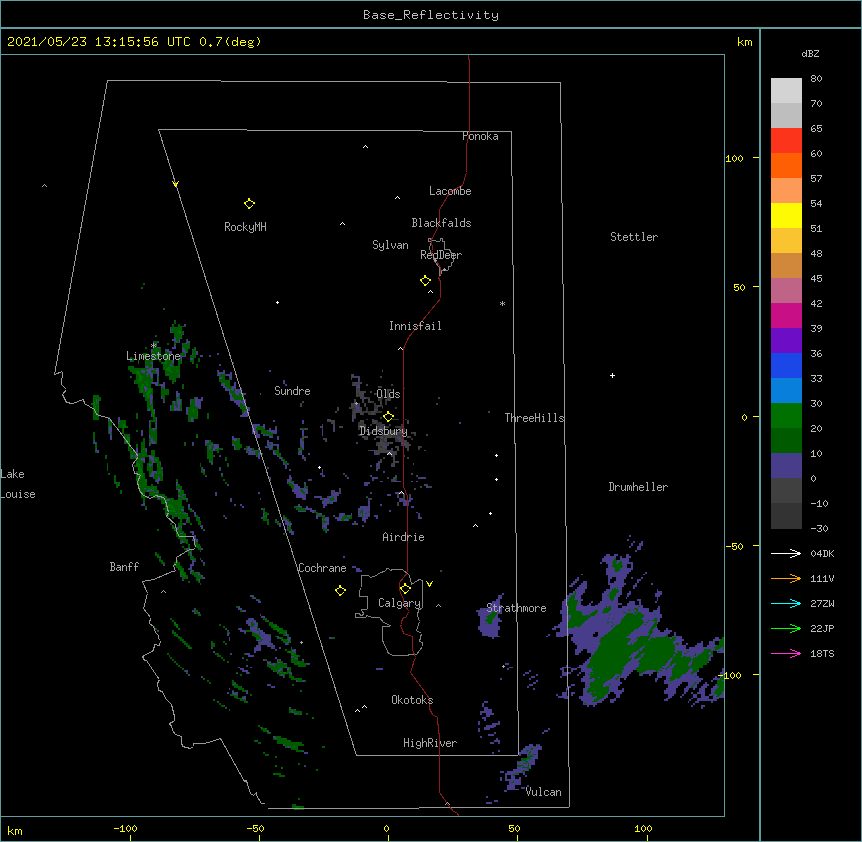Click the Cochrane label
This screenshot has height=842, width=862.
(x=322, y=568)
